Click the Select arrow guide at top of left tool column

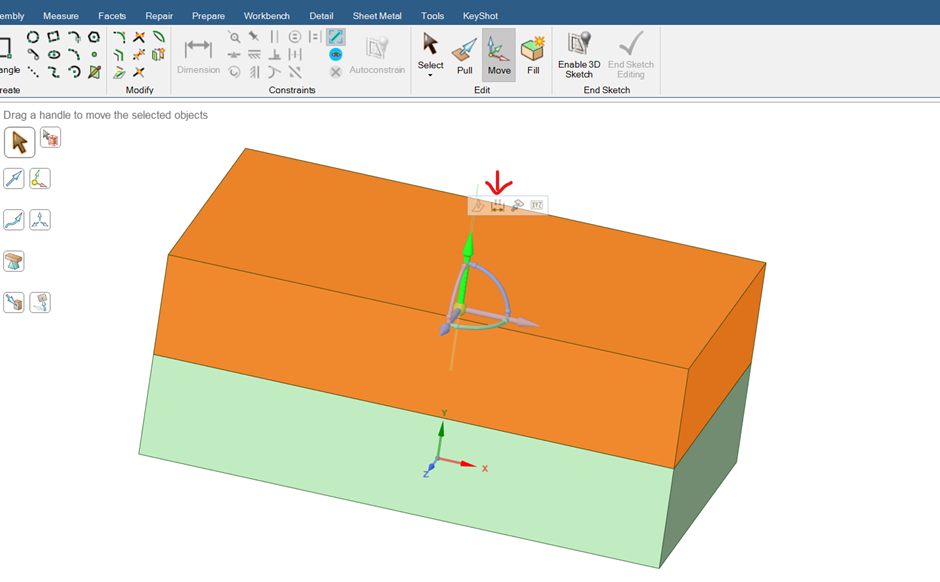point(19,142)
